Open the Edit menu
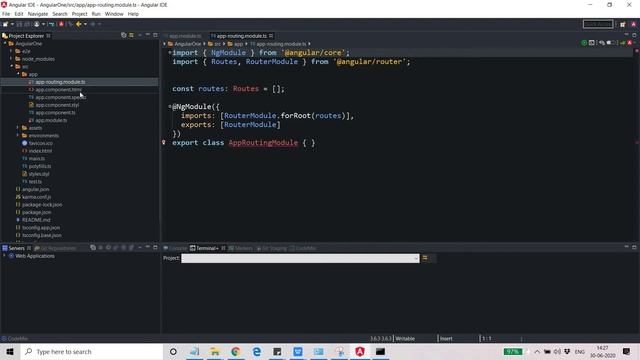This screenshot has width=640, height=360. (19, 14)
